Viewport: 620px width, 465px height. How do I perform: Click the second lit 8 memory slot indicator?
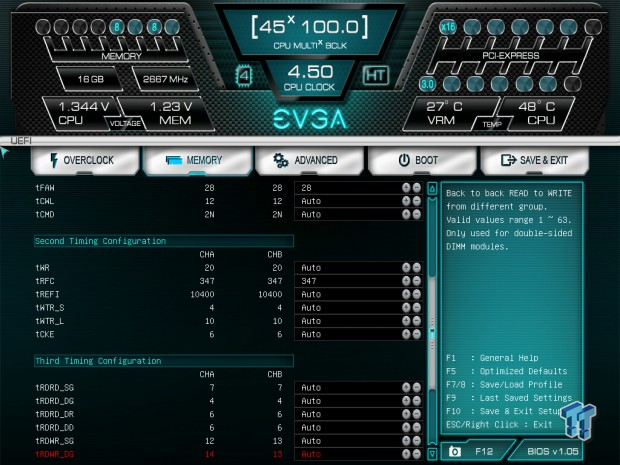(x=154, y=27)
